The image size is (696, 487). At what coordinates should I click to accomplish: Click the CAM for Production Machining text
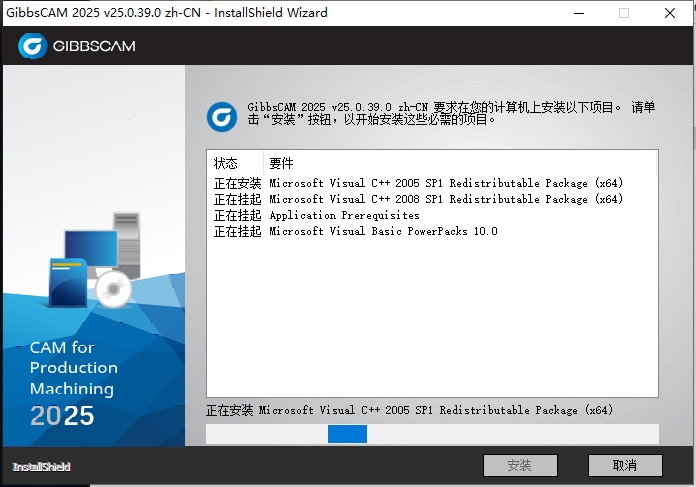(x=73, y=368)
